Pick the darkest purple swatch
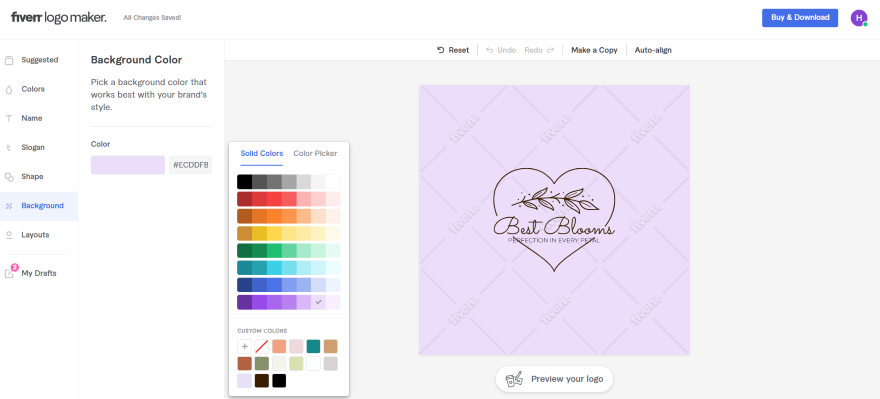 [244, 302]
